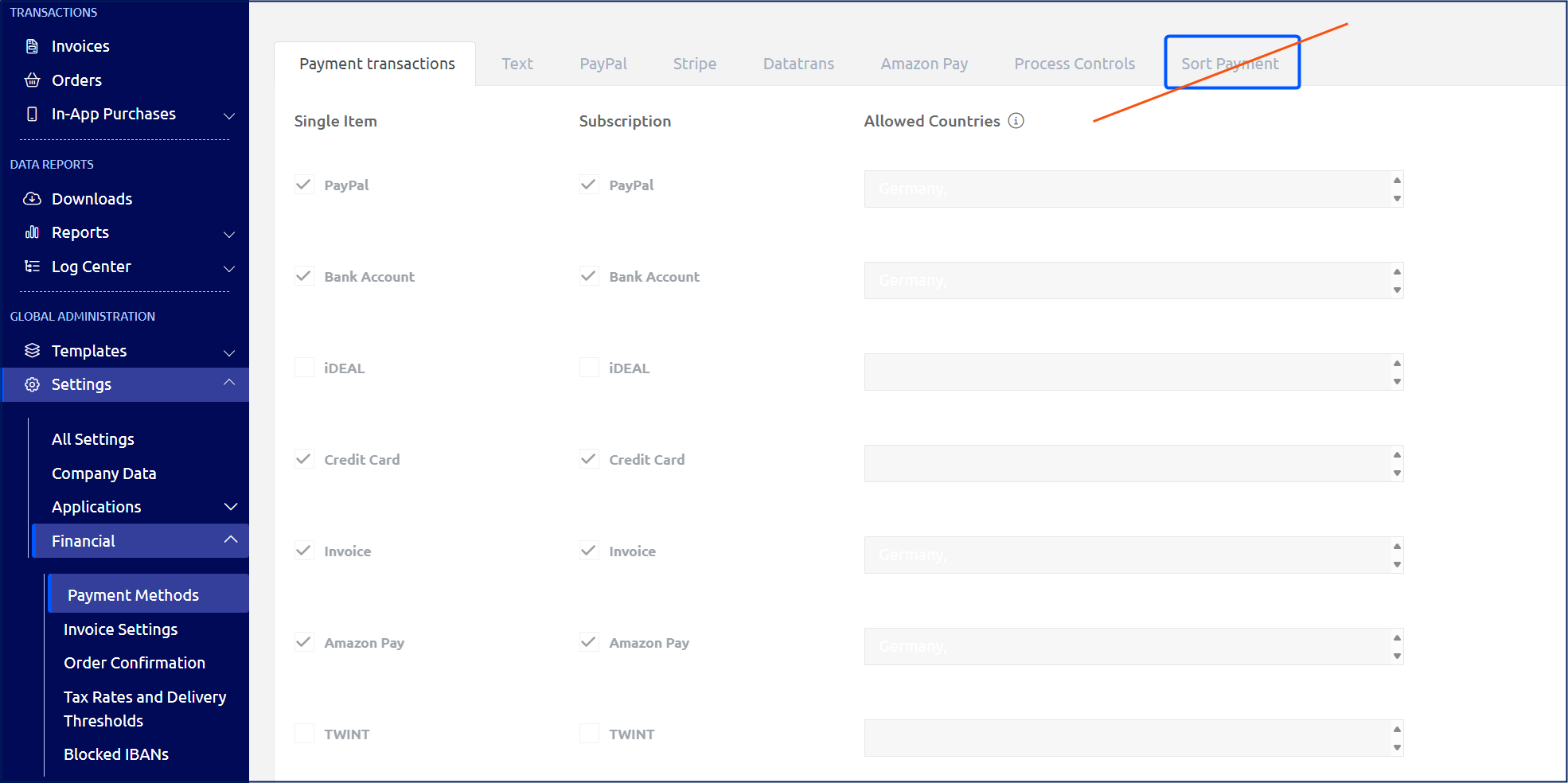Click the Downloads cloud icon
Image resolution: width=1568 pixels, height=783 pixels.
click(x=32, y=198)
